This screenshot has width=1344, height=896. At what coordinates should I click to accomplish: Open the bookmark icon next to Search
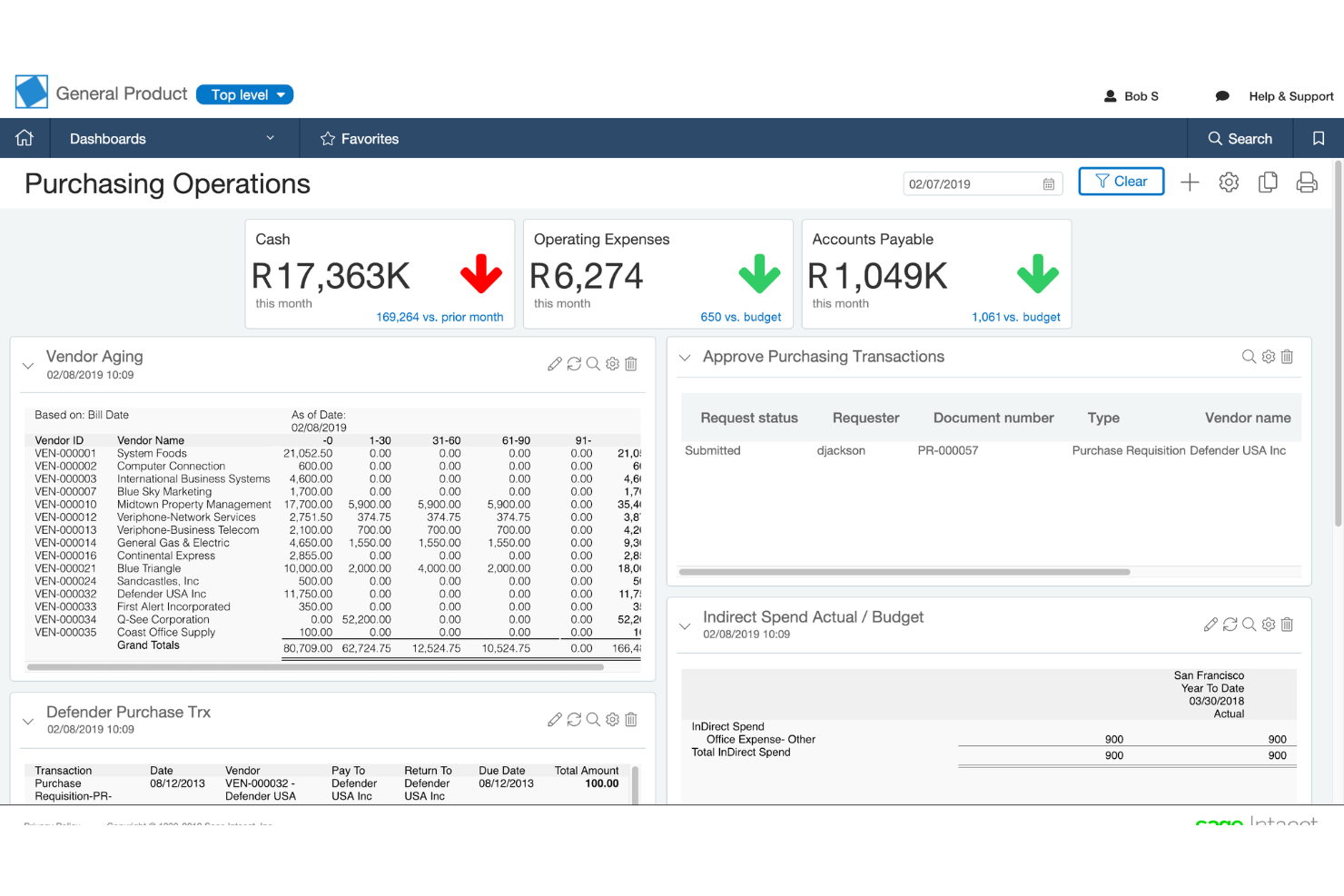click(1318, 138)
